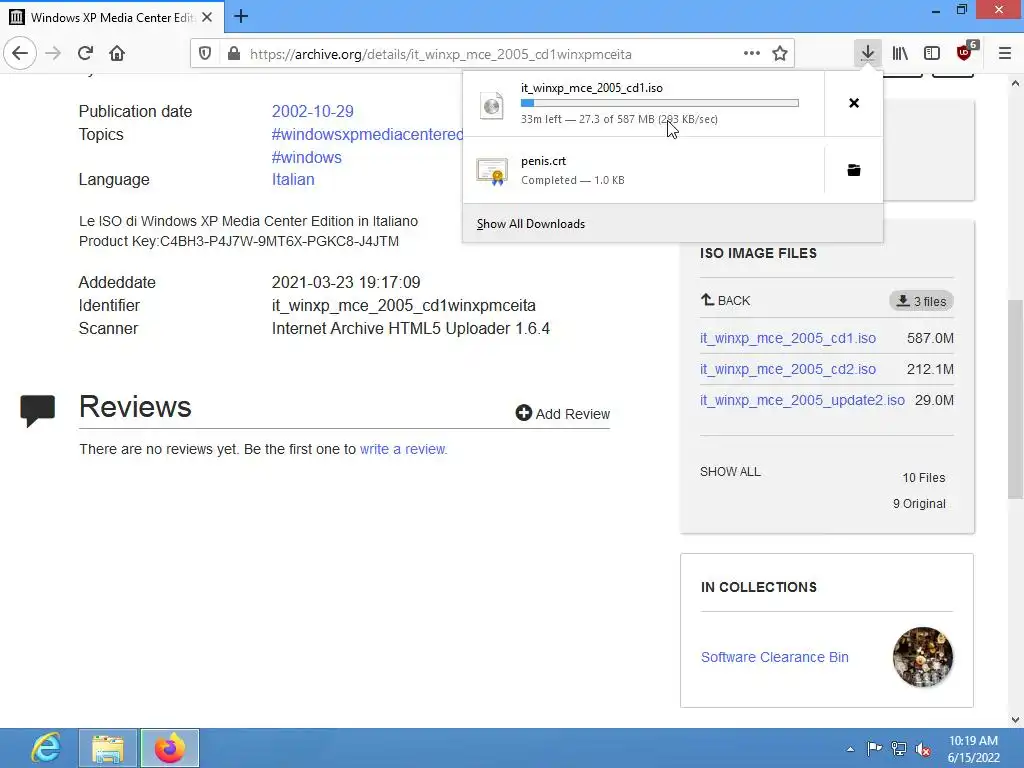The image size is (1024, 768).
Task: Open the Software Clearance Bin collection link
Action: coord(775,657)
